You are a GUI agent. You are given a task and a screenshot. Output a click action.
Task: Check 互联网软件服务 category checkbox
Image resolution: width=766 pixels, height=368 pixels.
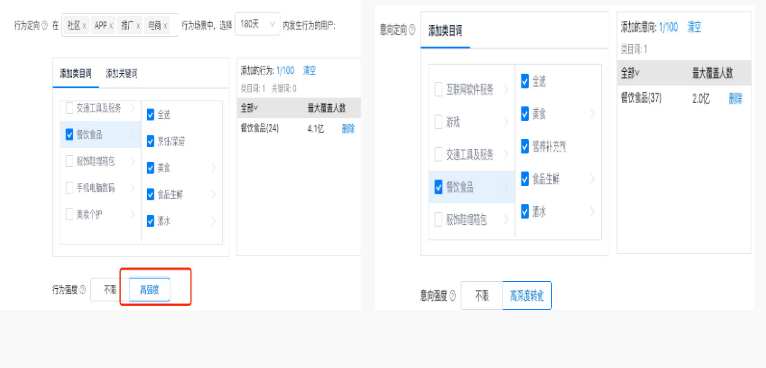pos(438,89)
